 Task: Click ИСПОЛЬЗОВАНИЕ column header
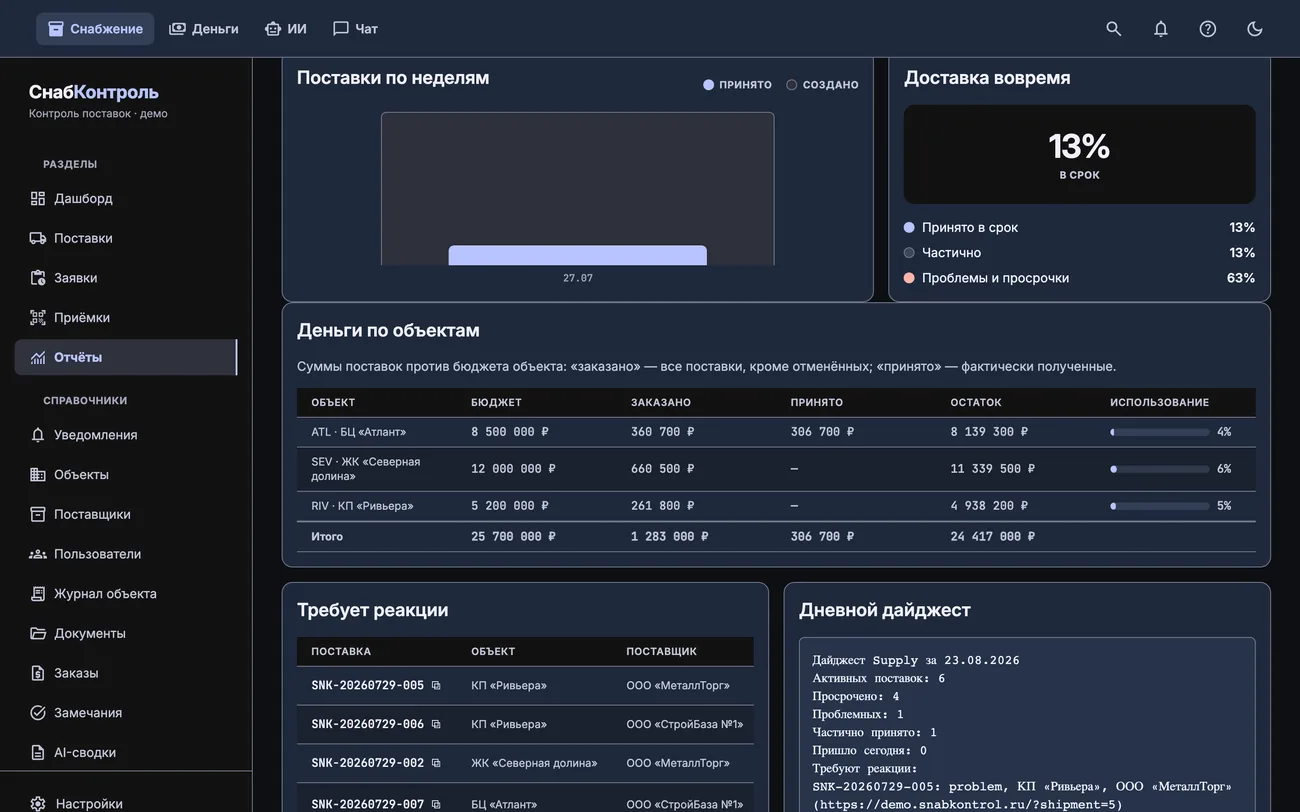1159,402
